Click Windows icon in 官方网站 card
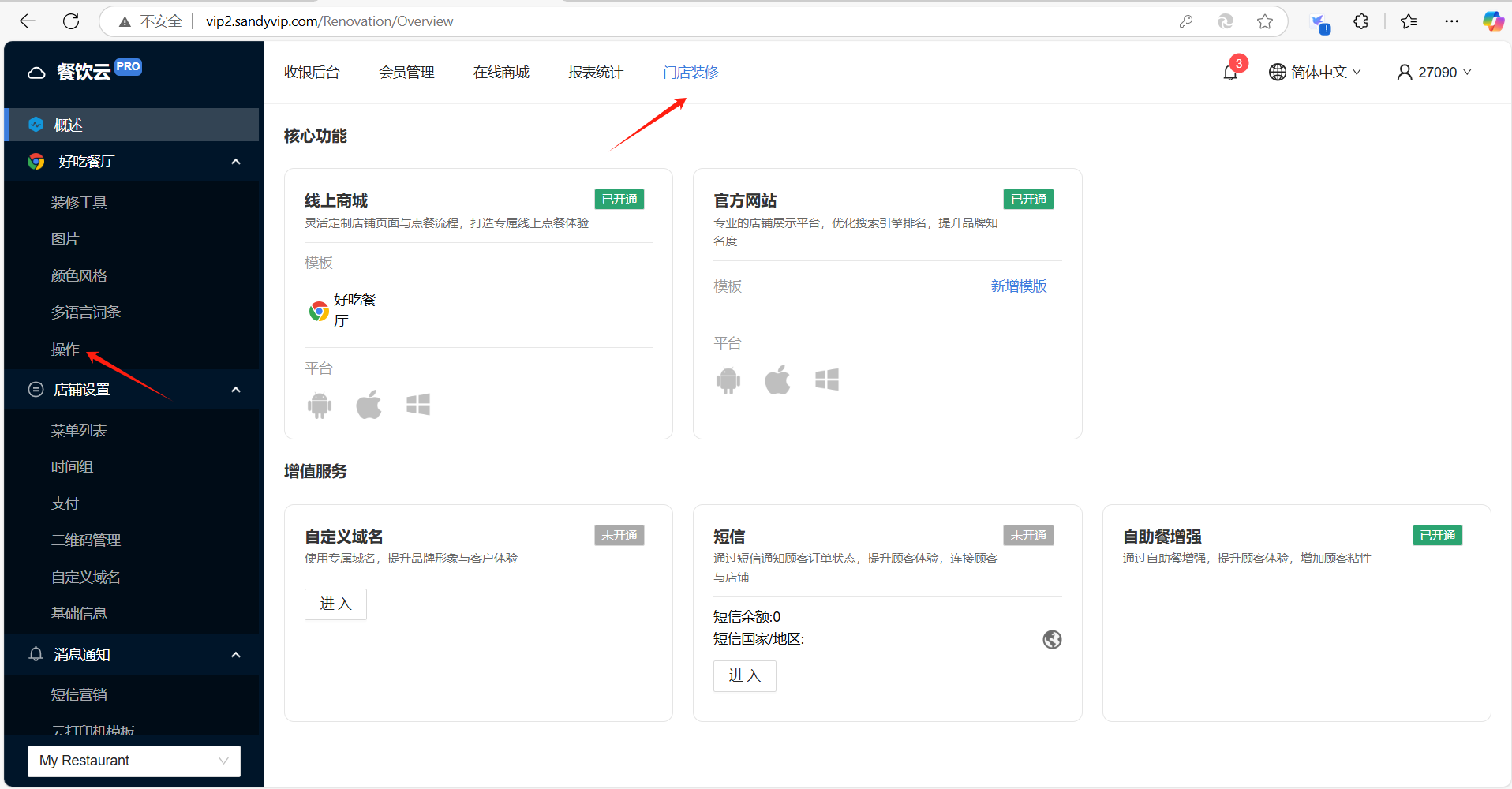This screenshot has width=1512, height=789. coord(827,380)
